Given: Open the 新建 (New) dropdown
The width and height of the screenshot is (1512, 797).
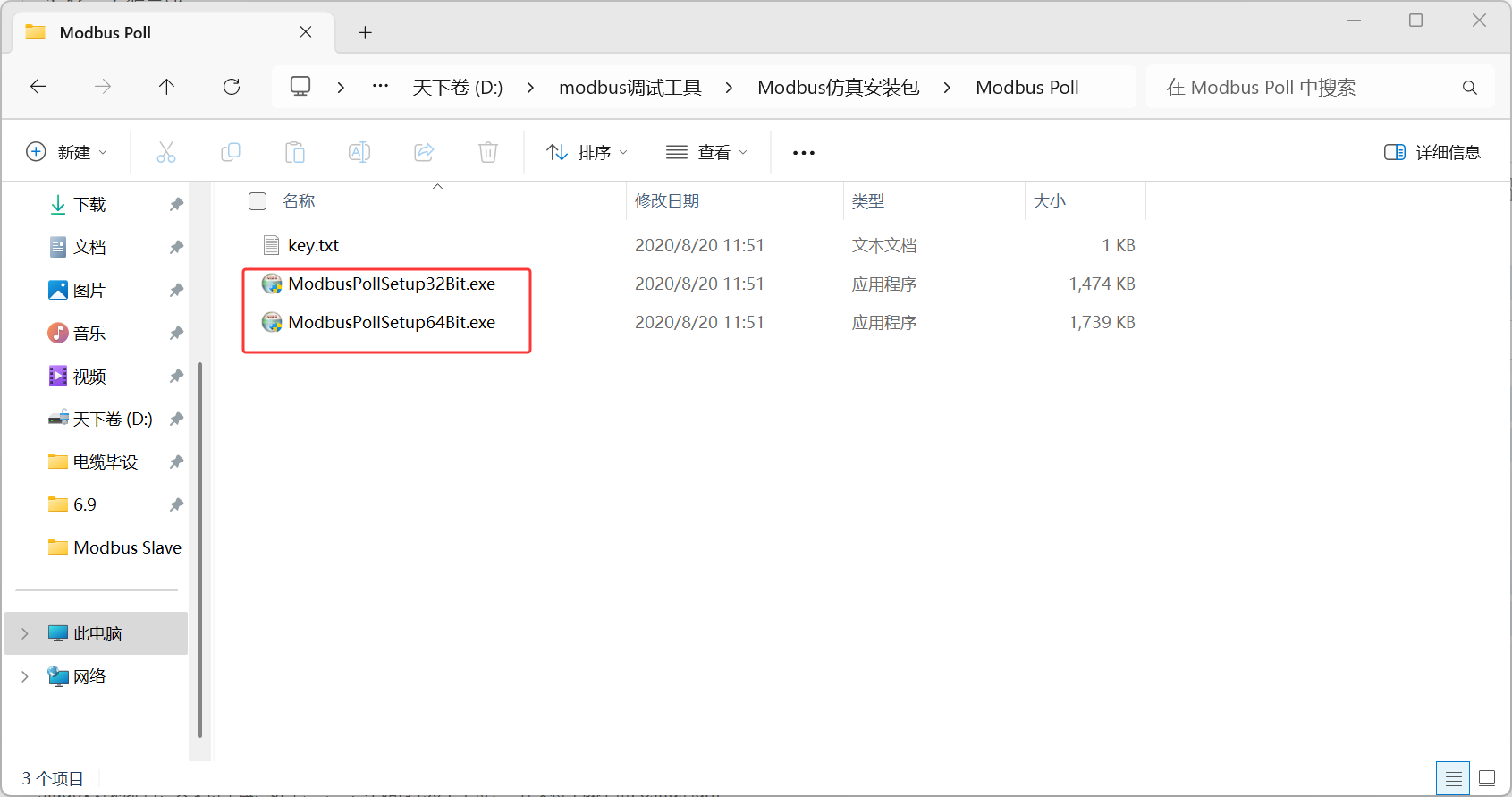Looking at the screenshot, I should coord(66,152).
